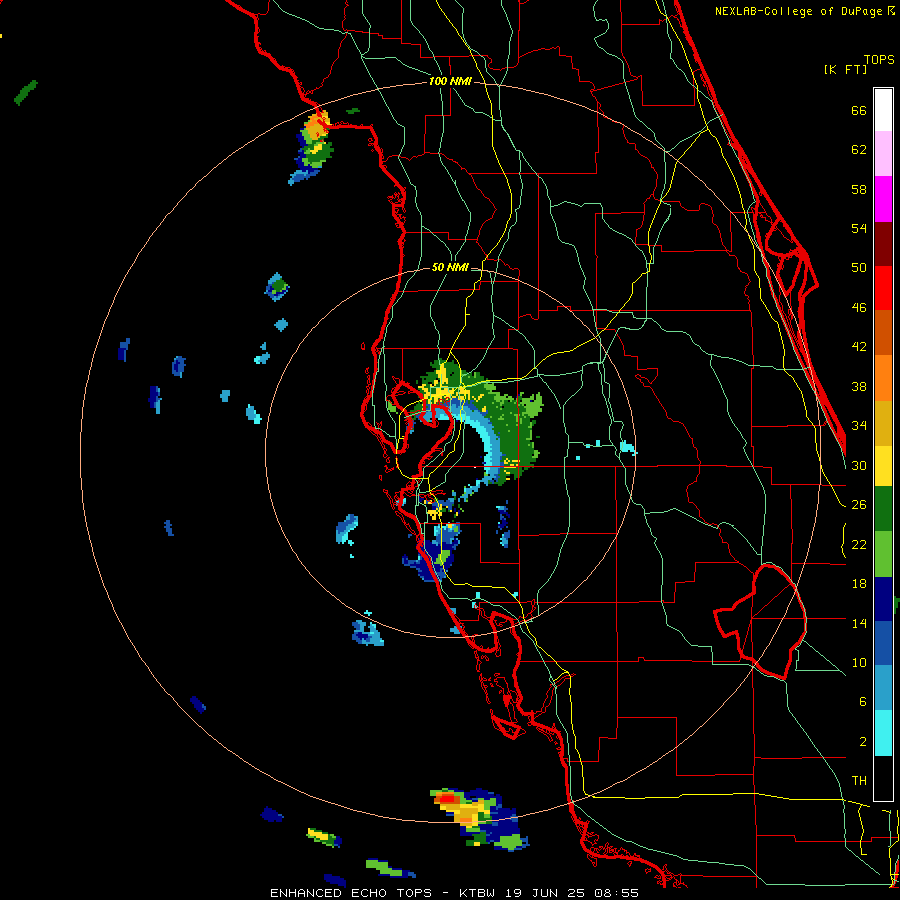Click the 42 value on the legend scale
Viewport: 900px width, 900px height.
click(x=859, y=347)
